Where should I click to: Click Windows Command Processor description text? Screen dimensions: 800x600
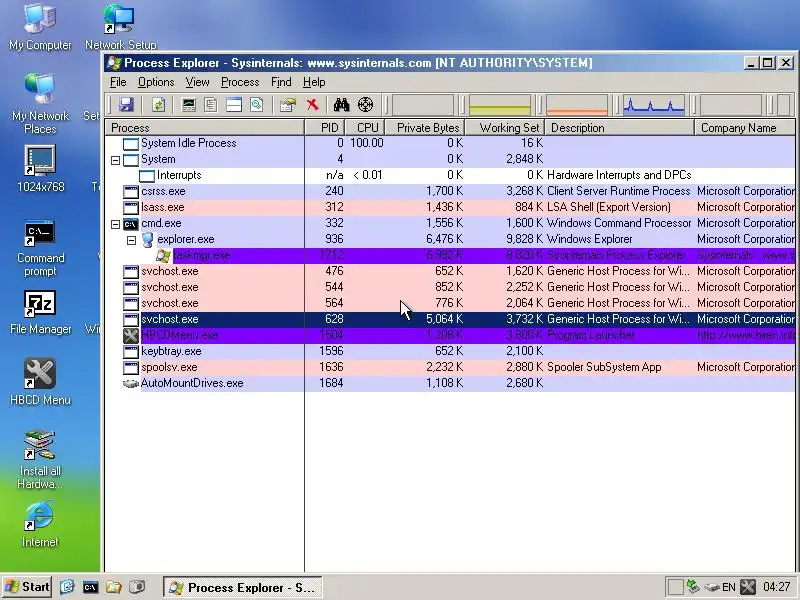coord(619,223)
